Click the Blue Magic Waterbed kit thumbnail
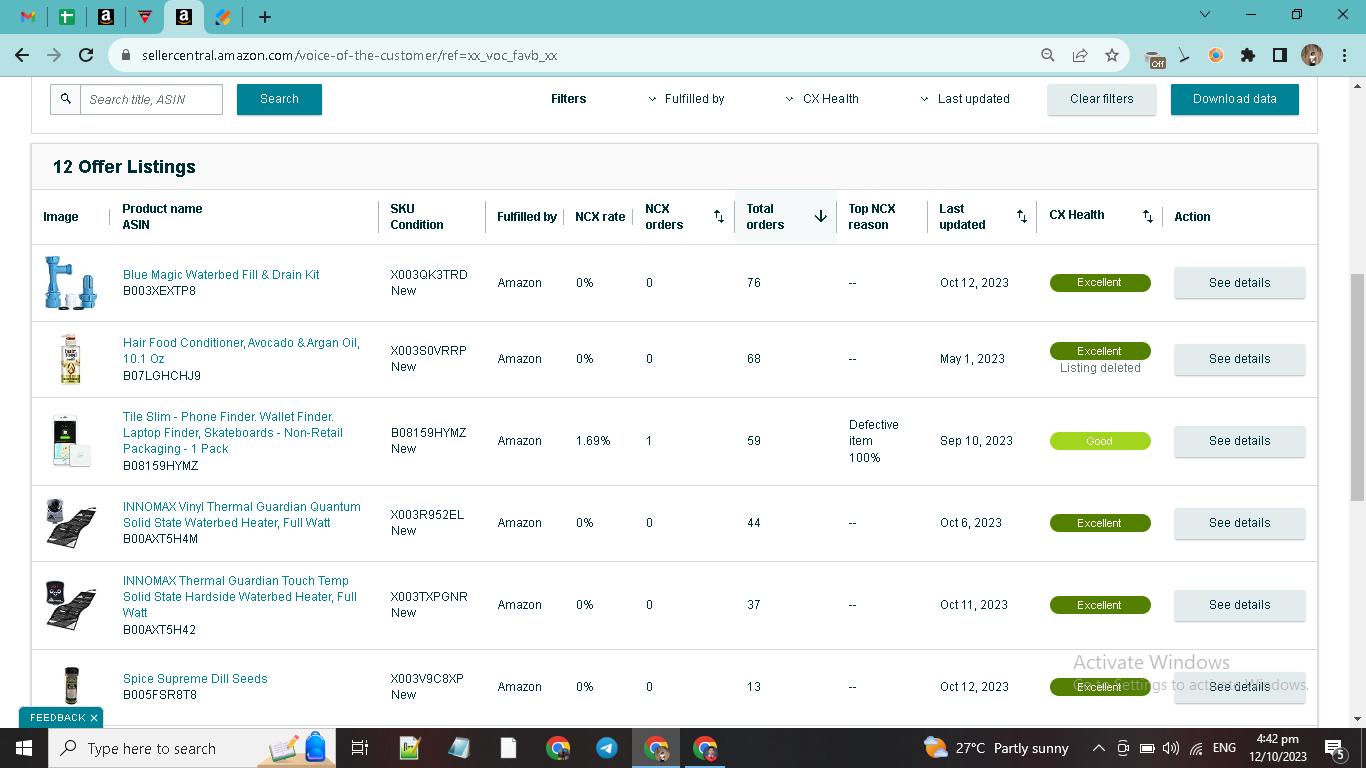This screenshot has height=768, width=1366. [x=70, y=282]
